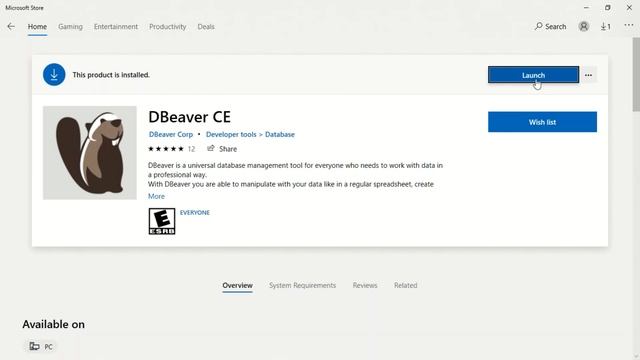
Task: Show the System Requirements tab
Action: [x=302, y=285]
